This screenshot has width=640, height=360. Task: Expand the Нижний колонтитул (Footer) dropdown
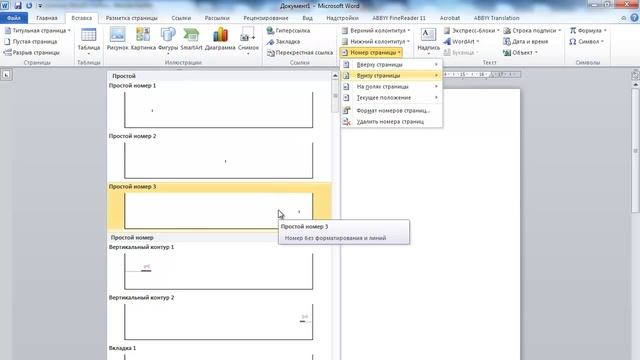[408, 42]
